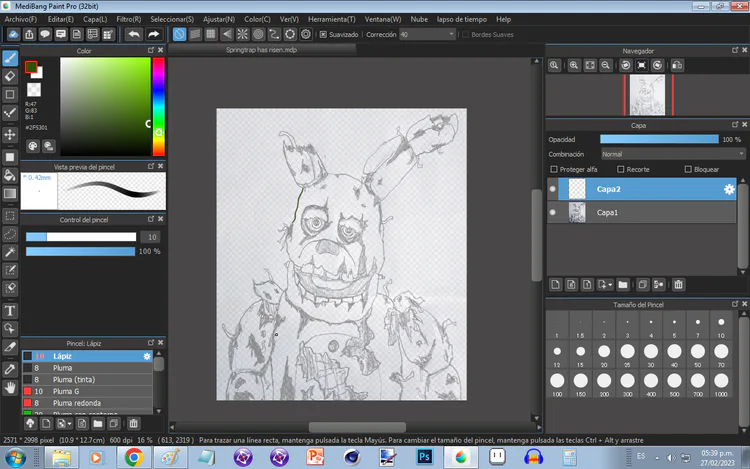750x469 pixels.
Task: Select the Eraser tool in left toolbar
Action: (x=10, y=75)
